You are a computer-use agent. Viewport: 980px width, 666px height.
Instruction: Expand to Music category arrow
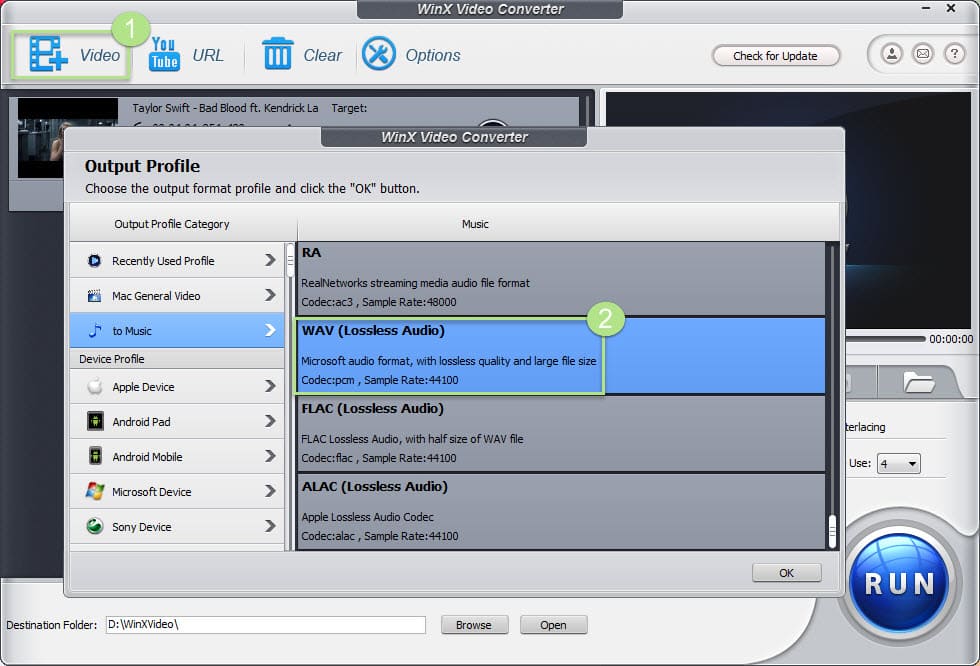click(x=270, y=331)
